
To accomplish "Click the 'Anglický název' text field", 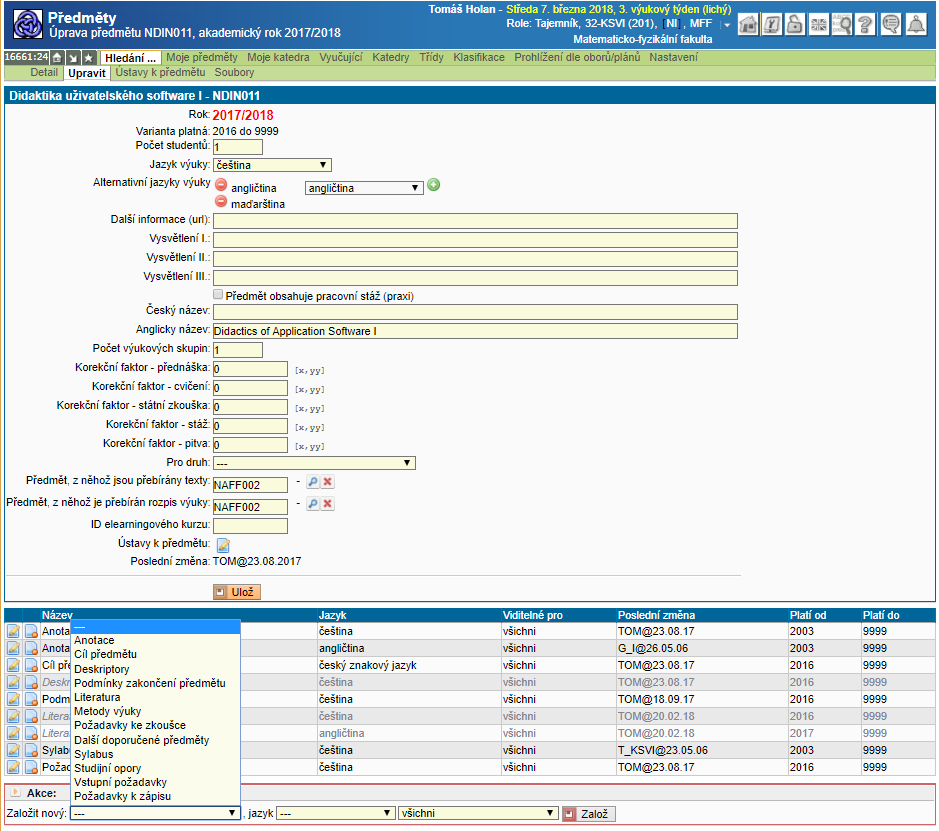I will 475,331.
